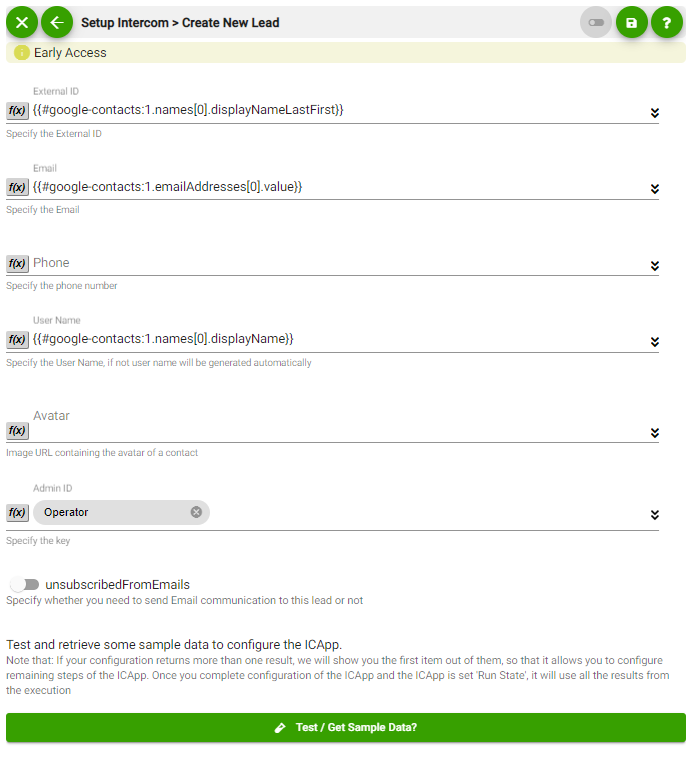Remove the Operator chip from Admin ID
Image resolution: width=693 pixels, height=757 pixels.
pyautogui.click(x=196, y=512)
